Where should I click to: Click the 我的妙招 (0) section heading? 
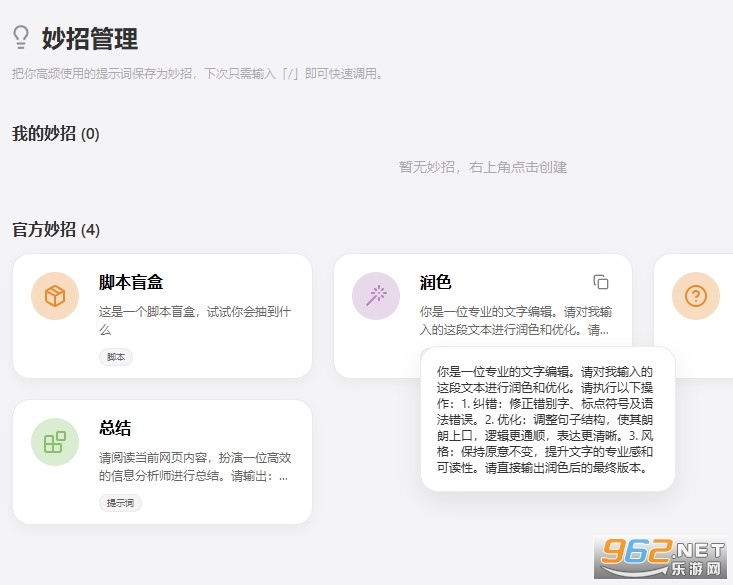coord(56,134)
